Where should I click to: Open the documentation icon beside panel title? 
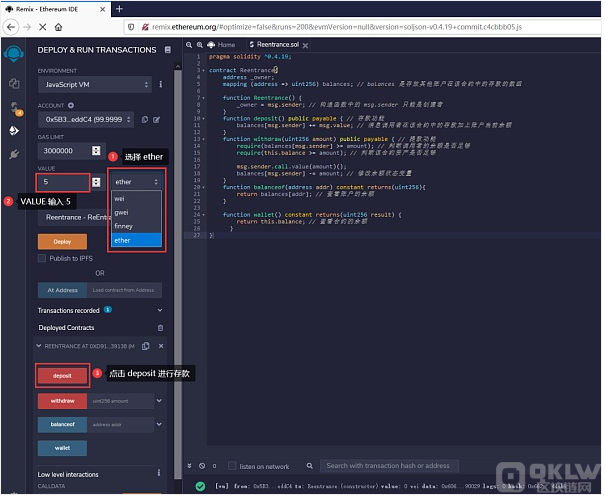(168, 50)
